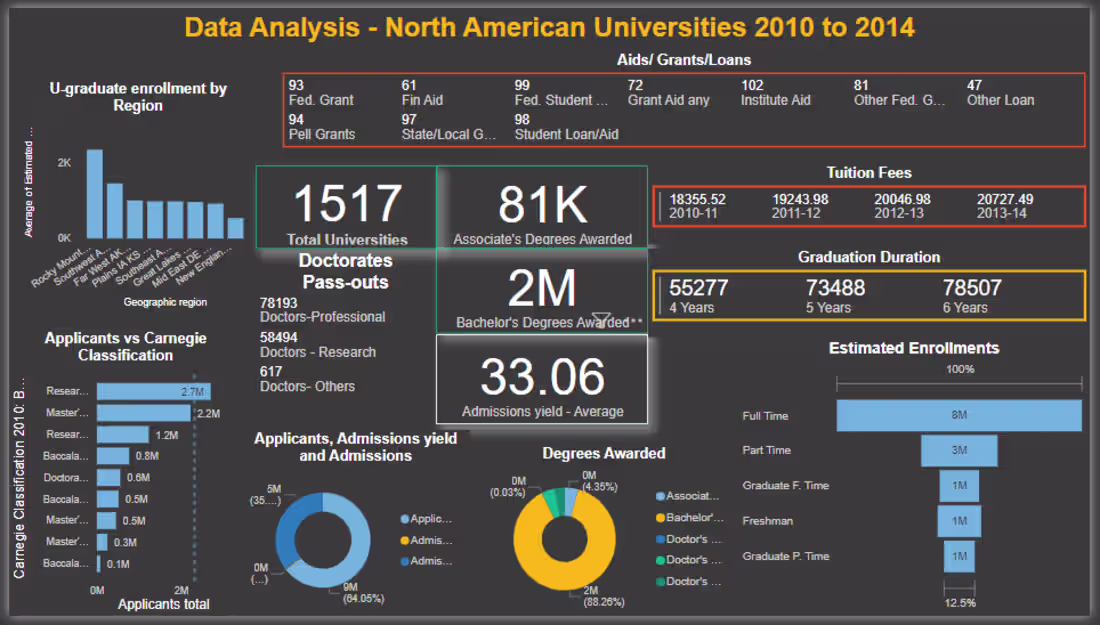Click the Full Time 8M funnel bar
This screenshot has width=1100, height=625.
(x=957, y=415)
